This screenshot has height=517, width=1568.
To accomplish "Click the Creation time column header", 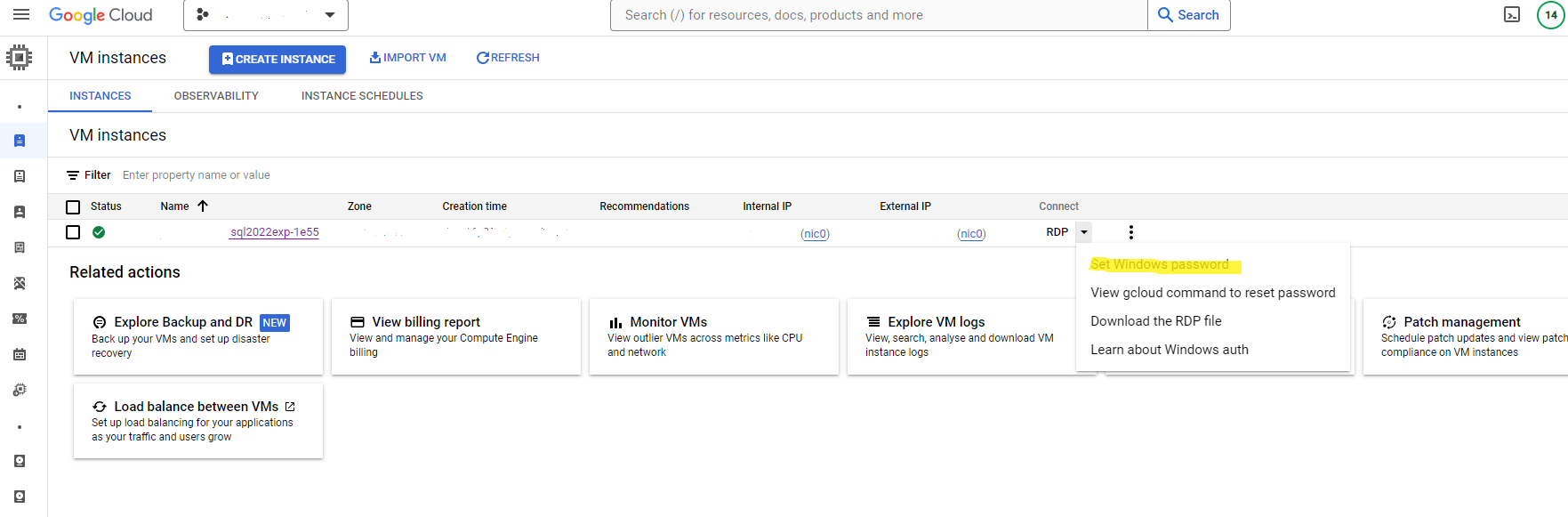I will coord(474,206).
